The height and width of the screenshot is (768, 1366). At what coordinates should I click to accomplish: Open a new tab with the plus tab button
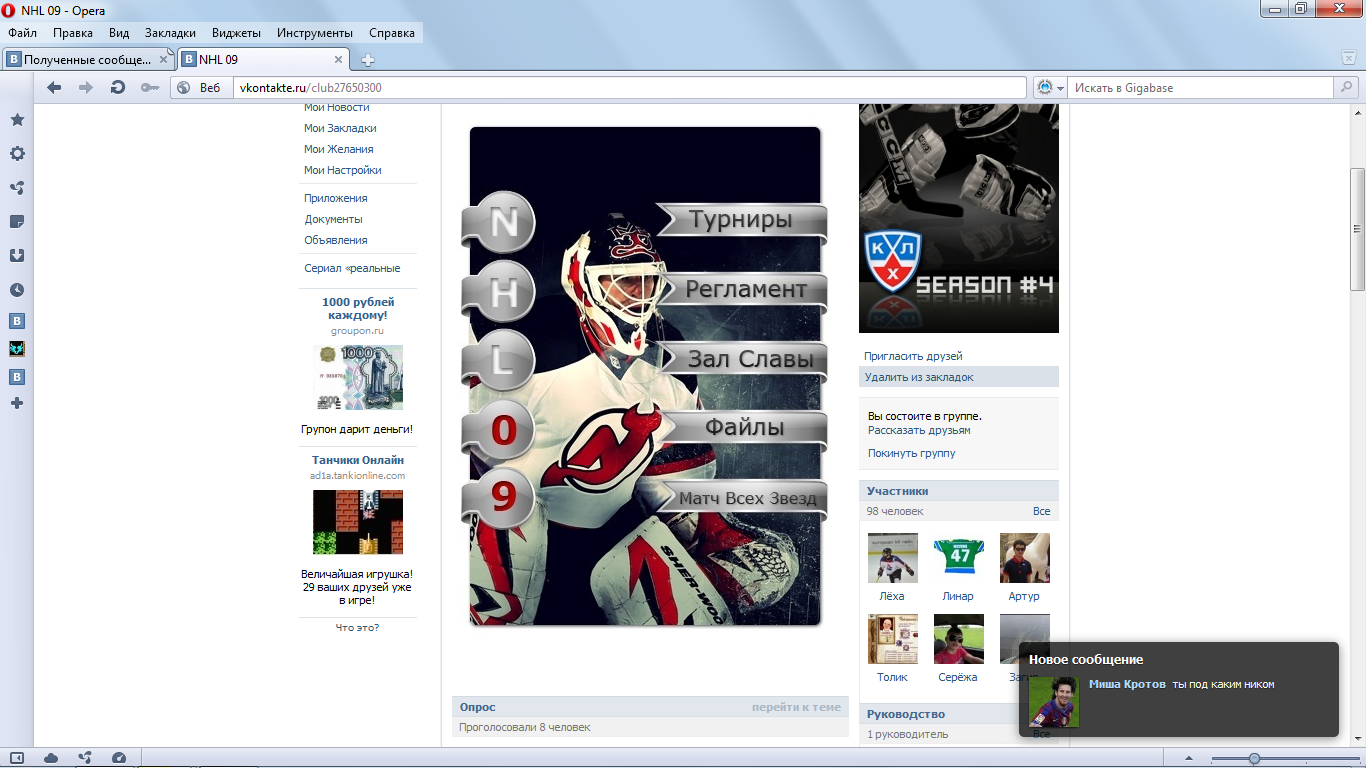pos(368,60)
